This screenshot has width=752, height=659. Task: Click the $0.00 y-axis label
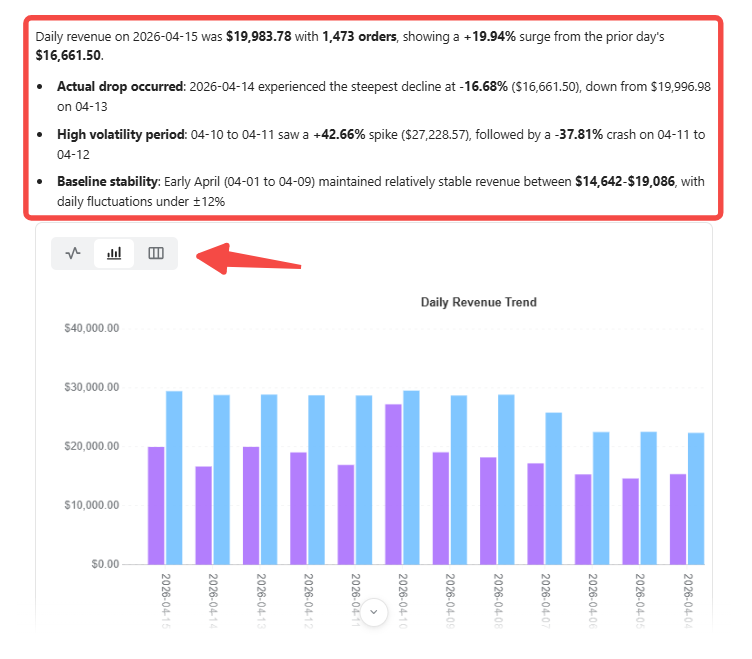pyautogui.click(x=105, y=564)
